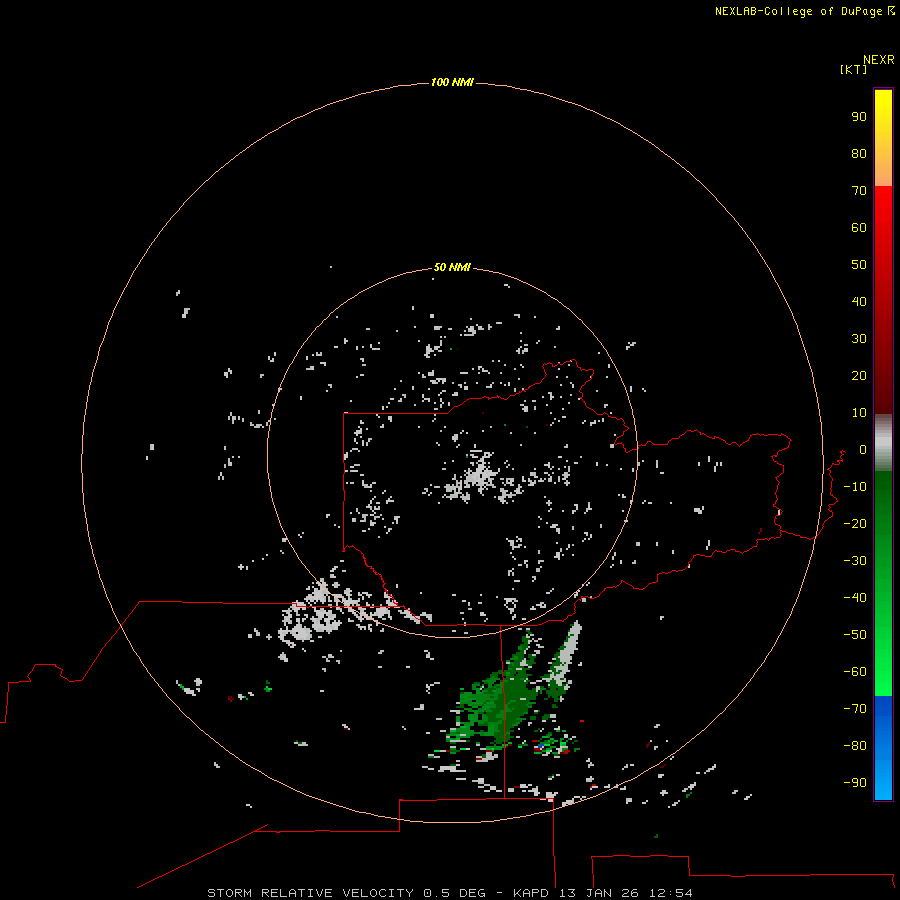
Task: Click the -90 knot scale label
Action: [x=855, y=782]
